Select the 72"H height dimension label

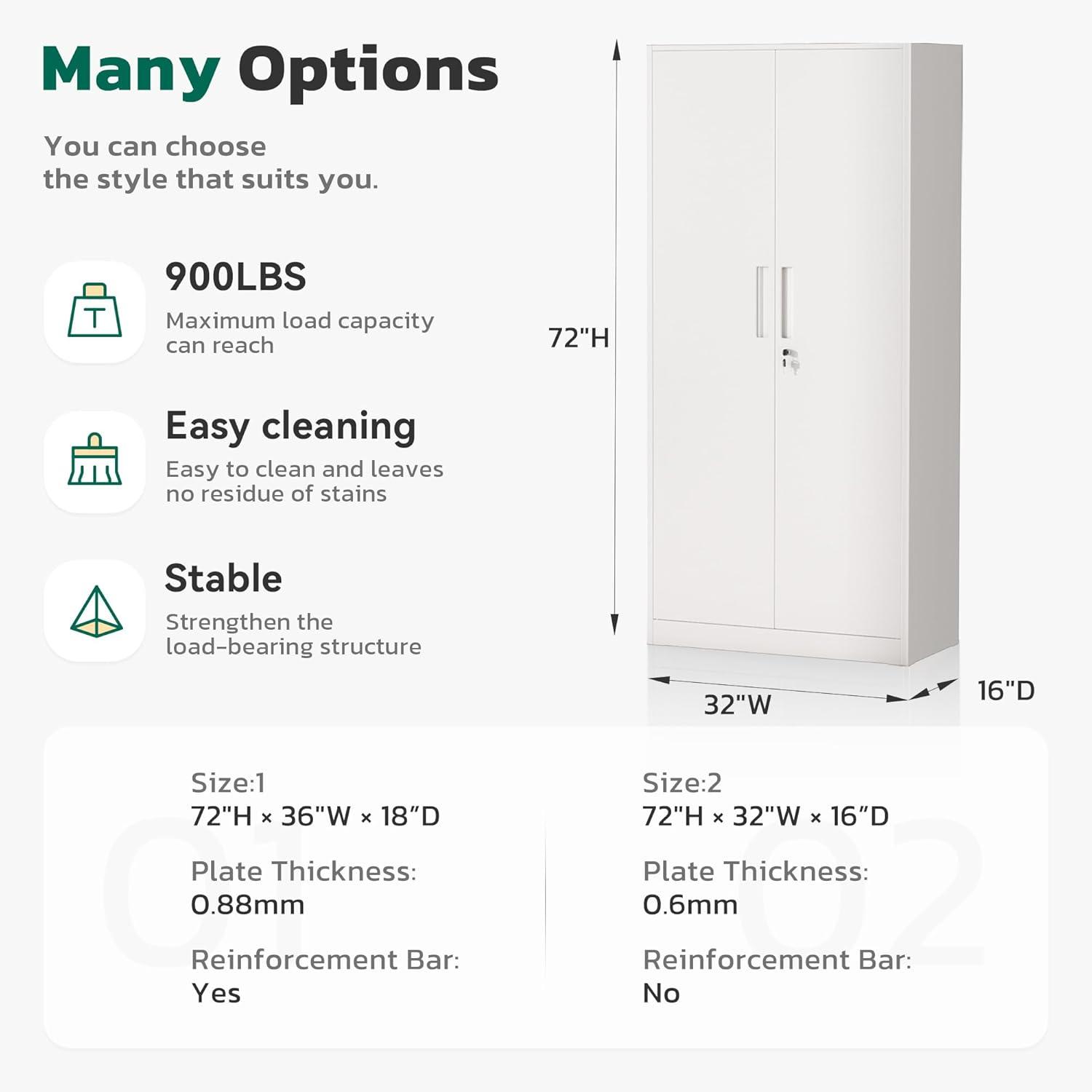tap(578, 338)
